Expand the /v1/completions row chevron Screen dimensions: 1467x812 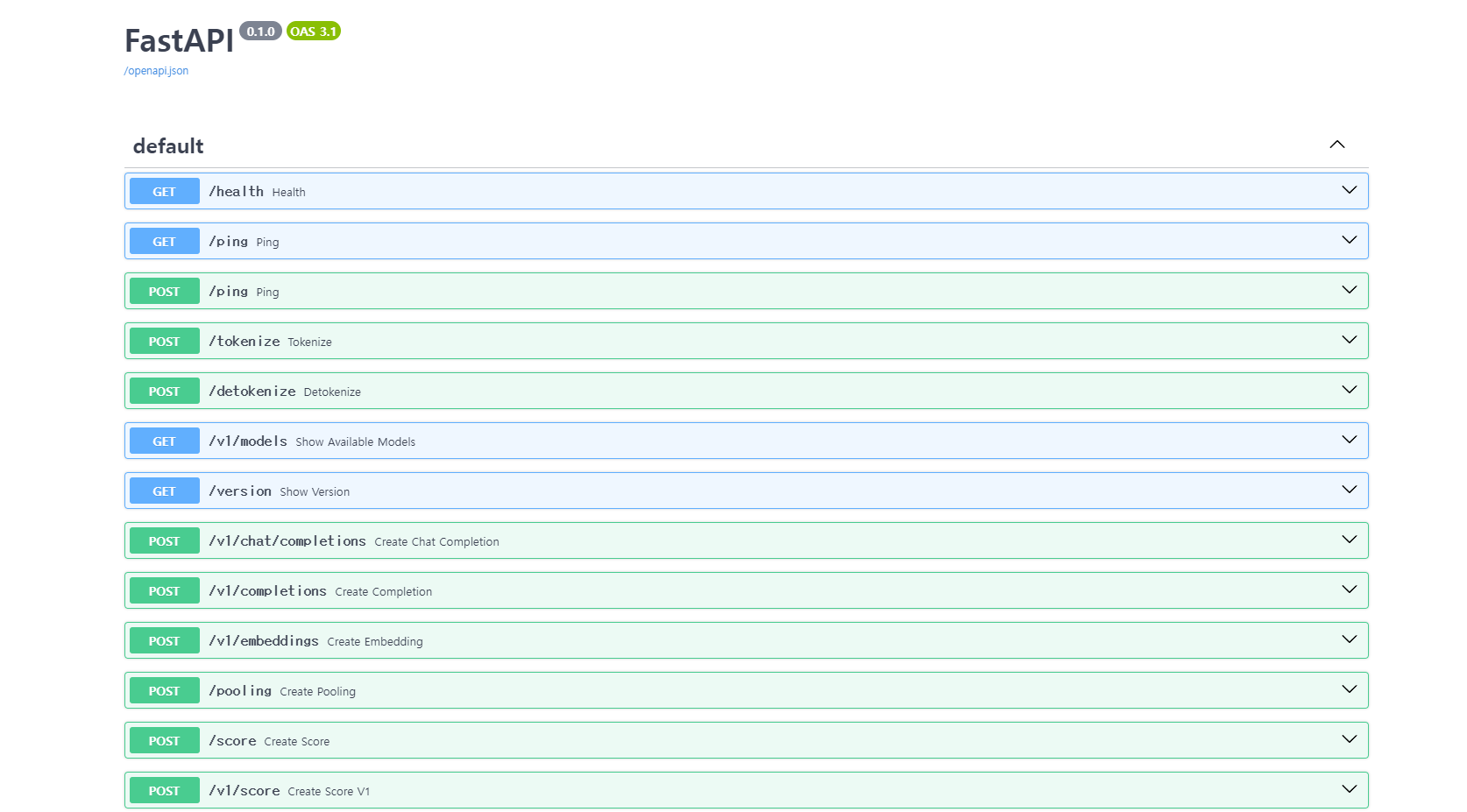[1349, 590]
